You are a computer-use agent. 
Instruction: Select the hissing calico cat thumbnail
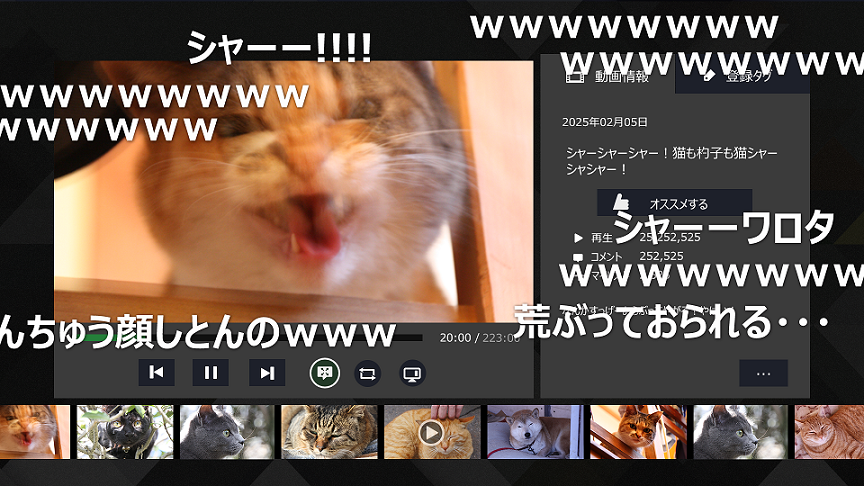point(35,432)
